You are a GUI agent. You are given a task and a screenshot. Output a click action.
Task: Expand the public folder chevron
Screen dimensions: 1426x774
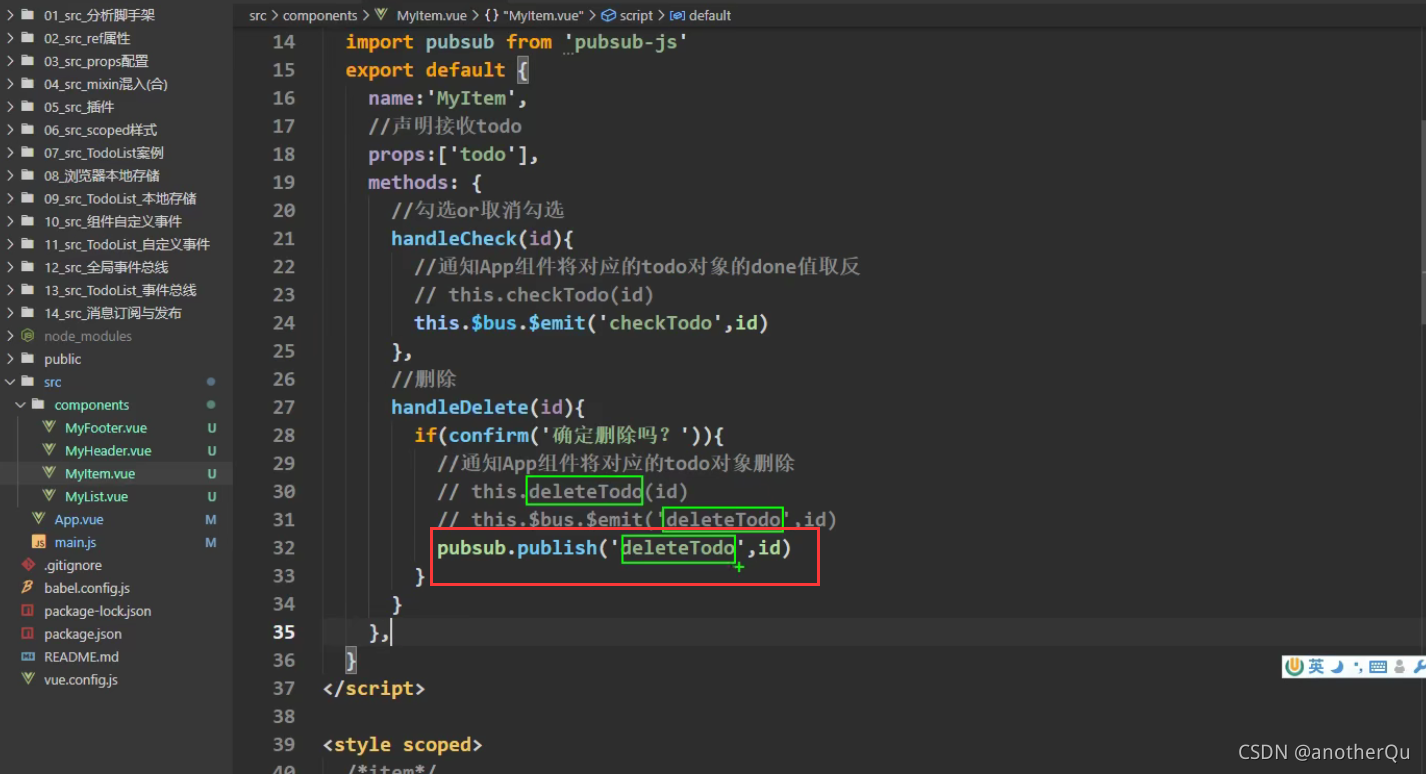tap(10, 359)
